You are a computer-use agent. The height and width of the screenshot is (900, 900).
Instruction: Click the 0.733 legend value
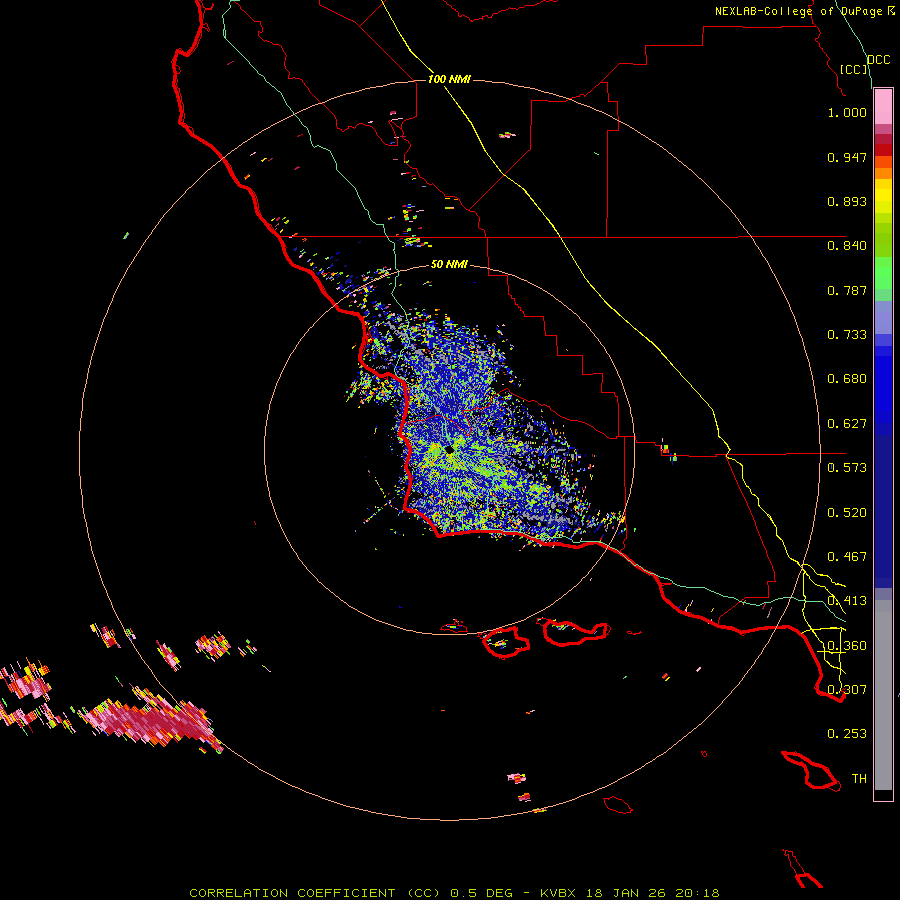(847, 335)
